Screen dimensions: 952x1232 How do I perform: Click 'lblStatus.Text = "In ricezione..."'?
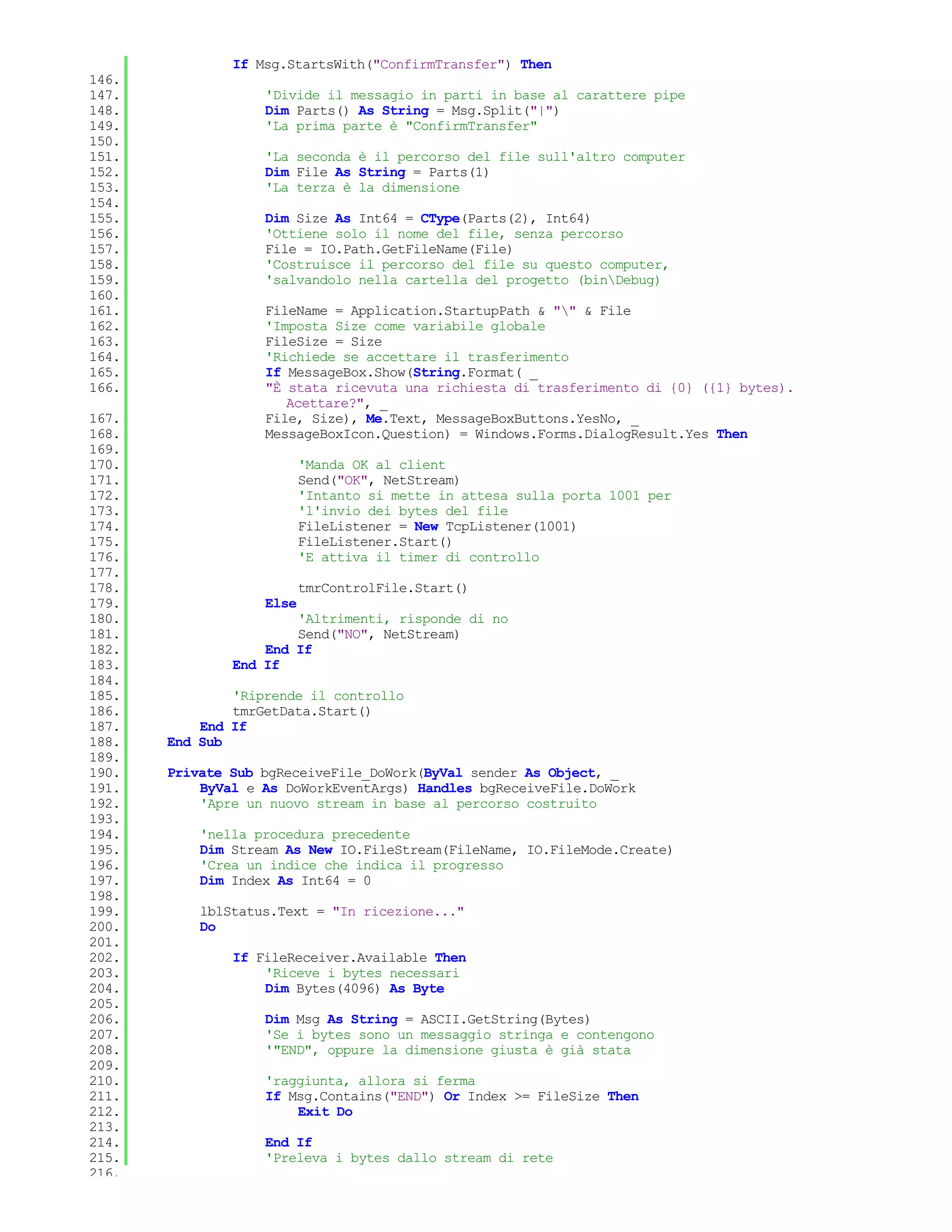332,912
